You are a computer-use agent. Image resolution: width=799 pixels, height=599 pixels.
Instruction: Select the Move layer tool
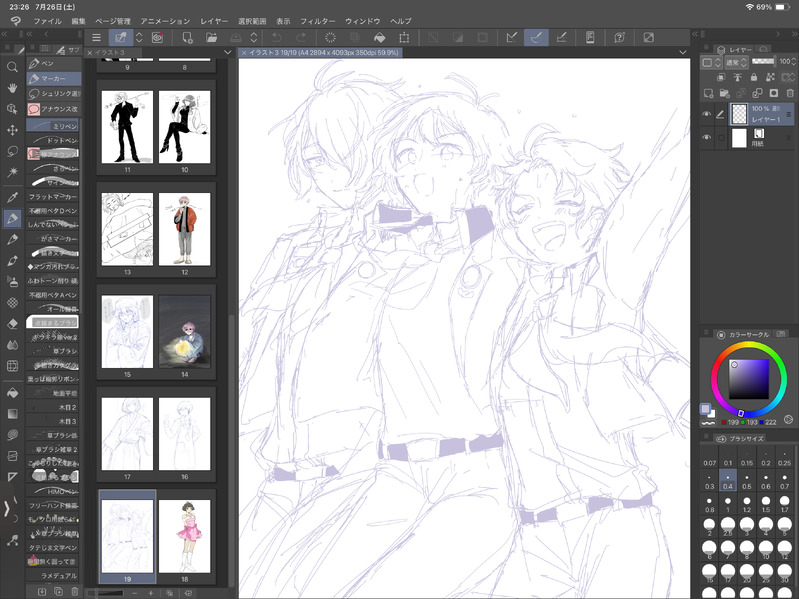12,130
